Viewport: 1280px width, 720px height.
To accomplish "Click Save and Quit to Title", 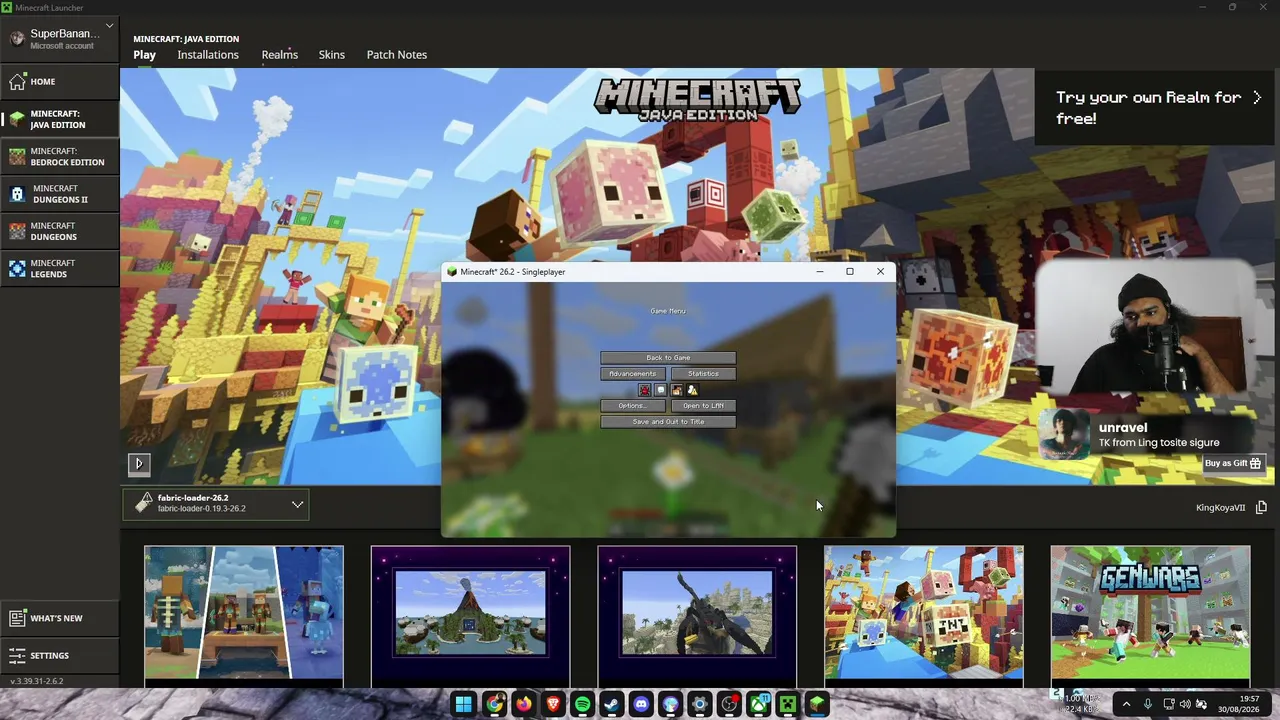I will (x=668, y=422).
